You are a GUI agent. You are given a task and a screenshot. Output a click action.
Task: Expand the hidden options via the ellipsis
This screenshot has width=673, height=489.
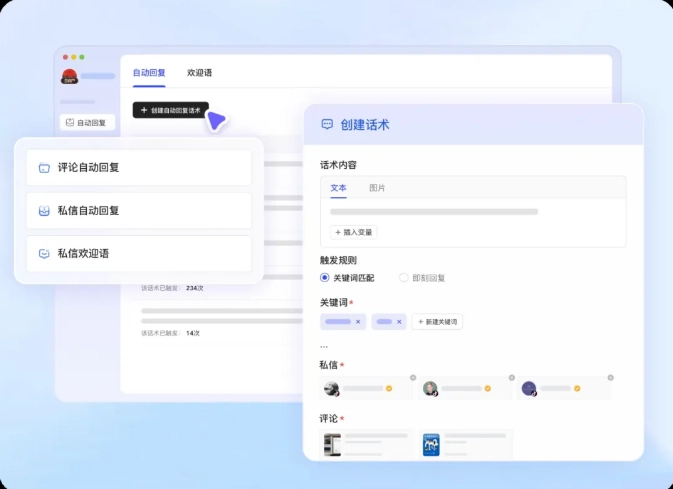pos(324,346)
